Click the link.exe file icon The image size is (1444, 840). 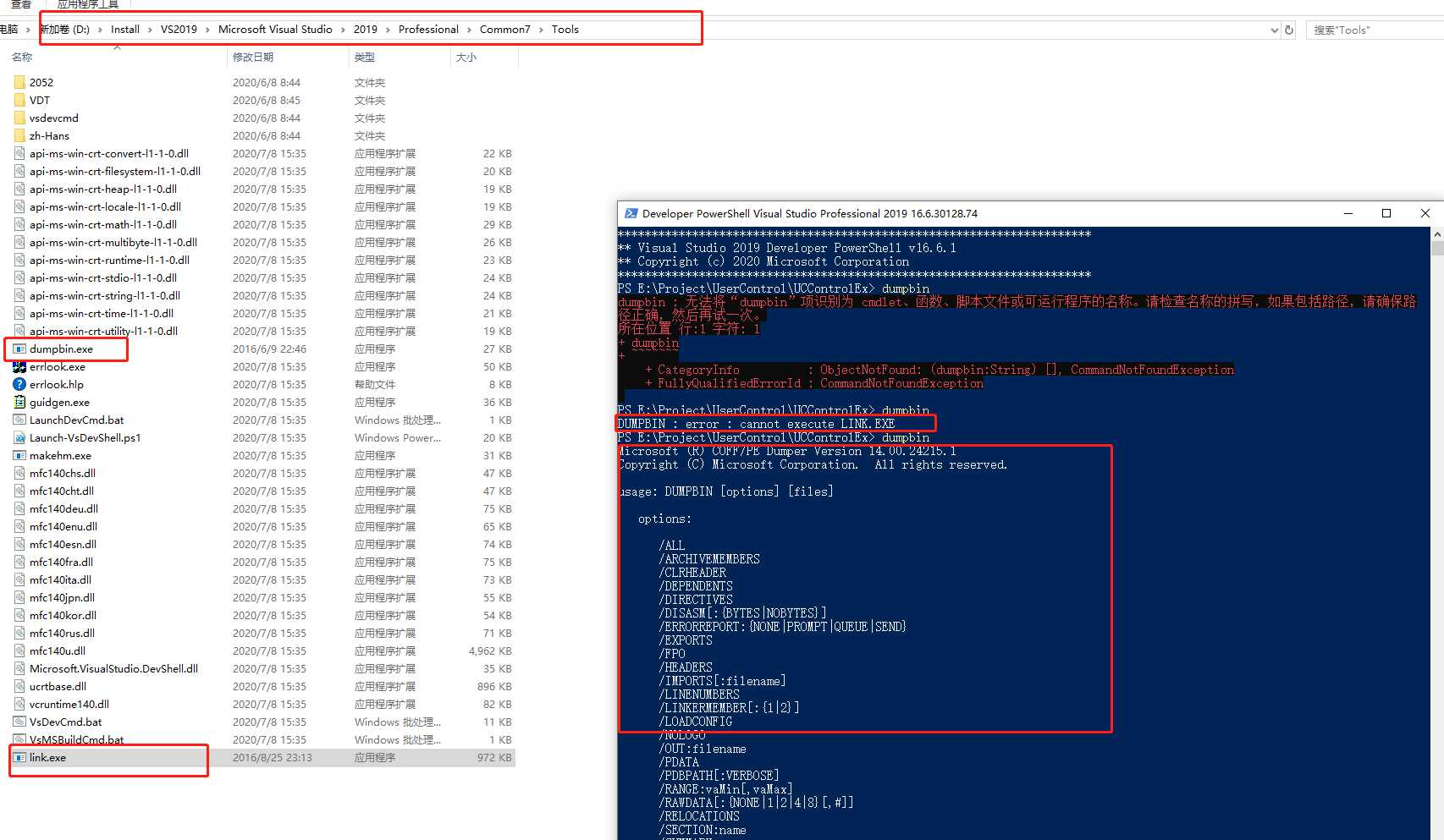pyautogui.click(x=19, y=757)
